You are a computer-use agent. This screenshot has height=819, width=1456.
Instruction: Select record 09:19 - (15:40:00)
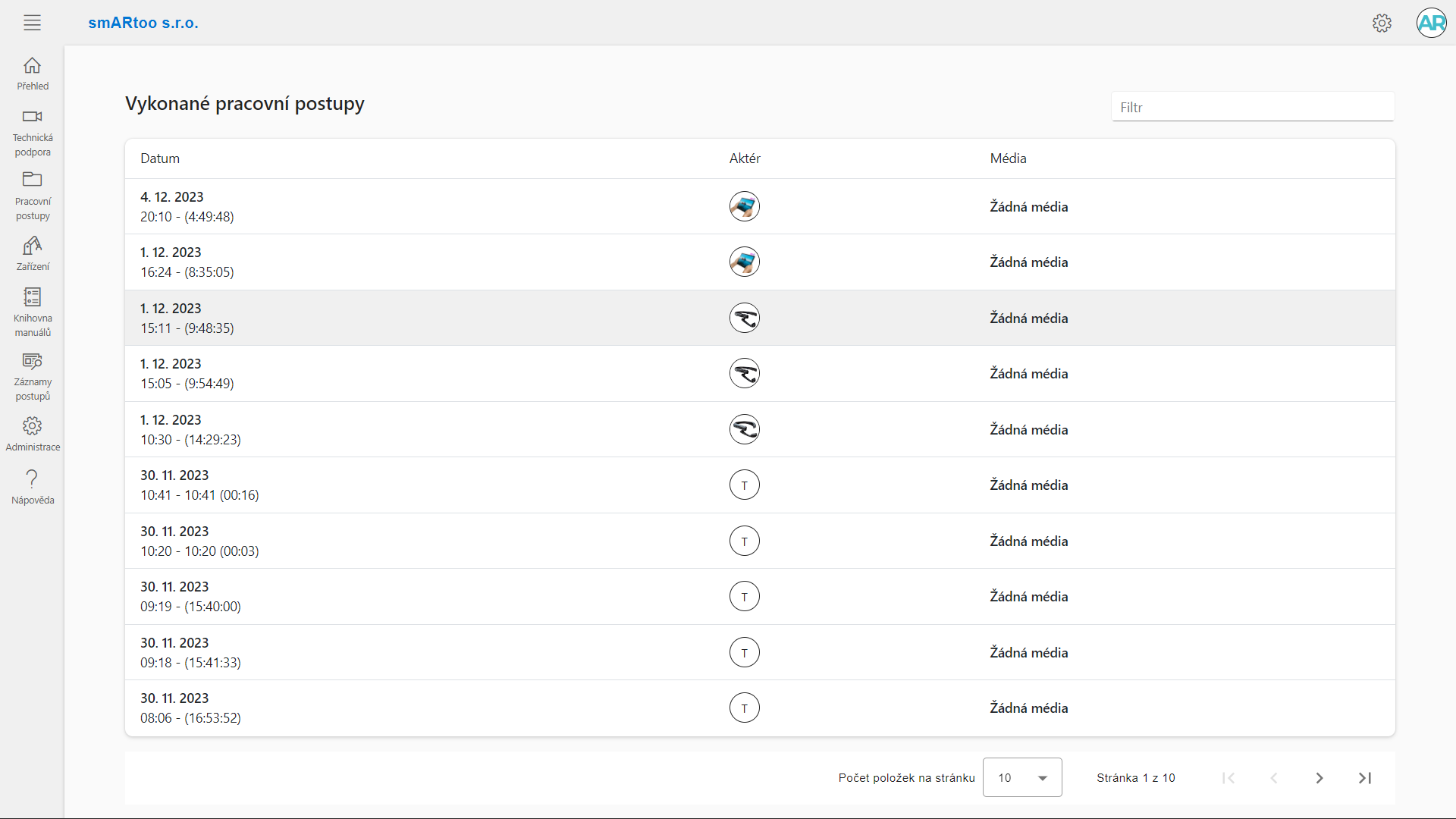click(x=760, y=596)
